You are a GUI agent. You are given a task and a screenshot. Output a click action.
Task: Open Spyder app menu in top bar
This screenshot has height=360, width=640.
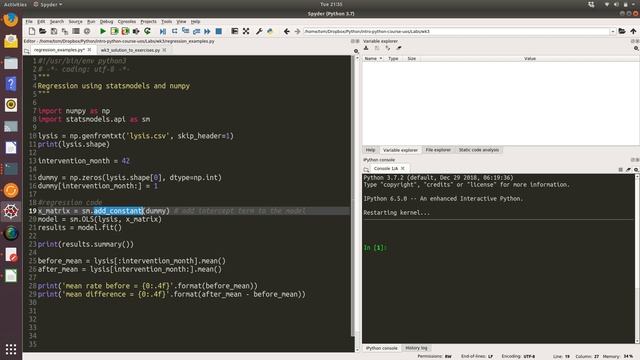coord(48,4)
